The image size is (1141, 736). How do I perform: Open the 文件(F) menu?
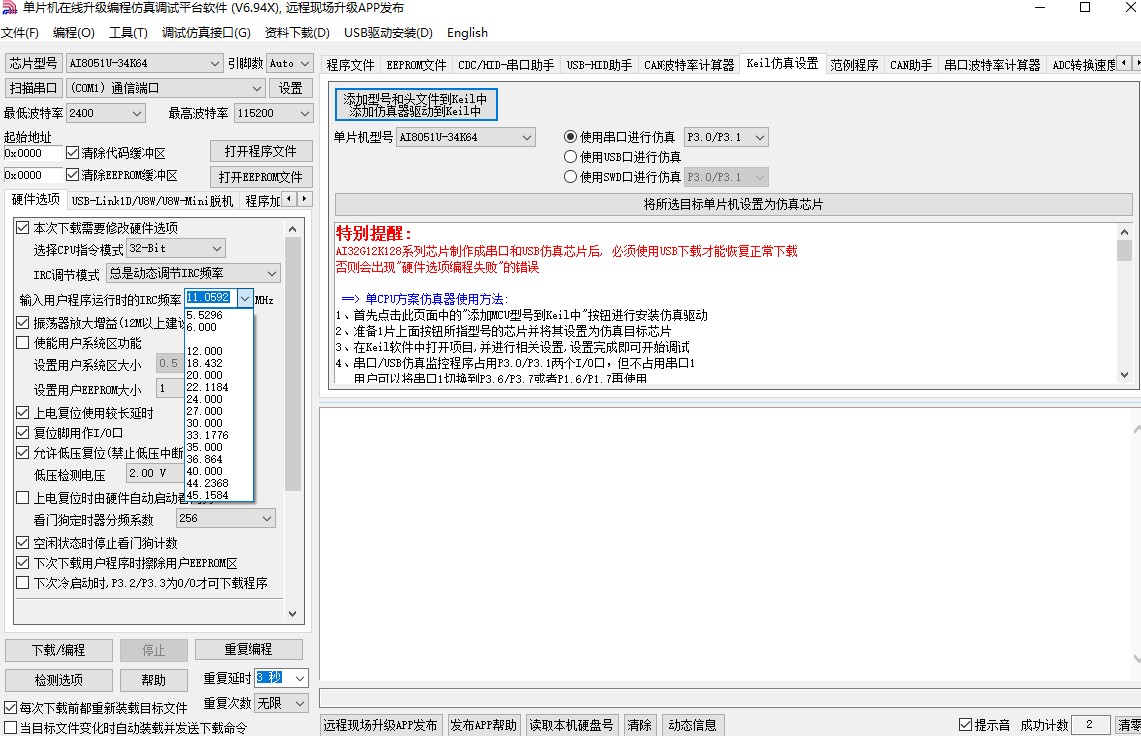(20, 33)
